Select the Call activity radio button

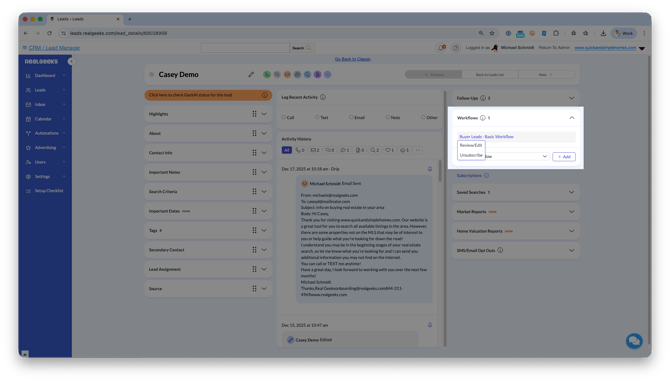[284, 117]
